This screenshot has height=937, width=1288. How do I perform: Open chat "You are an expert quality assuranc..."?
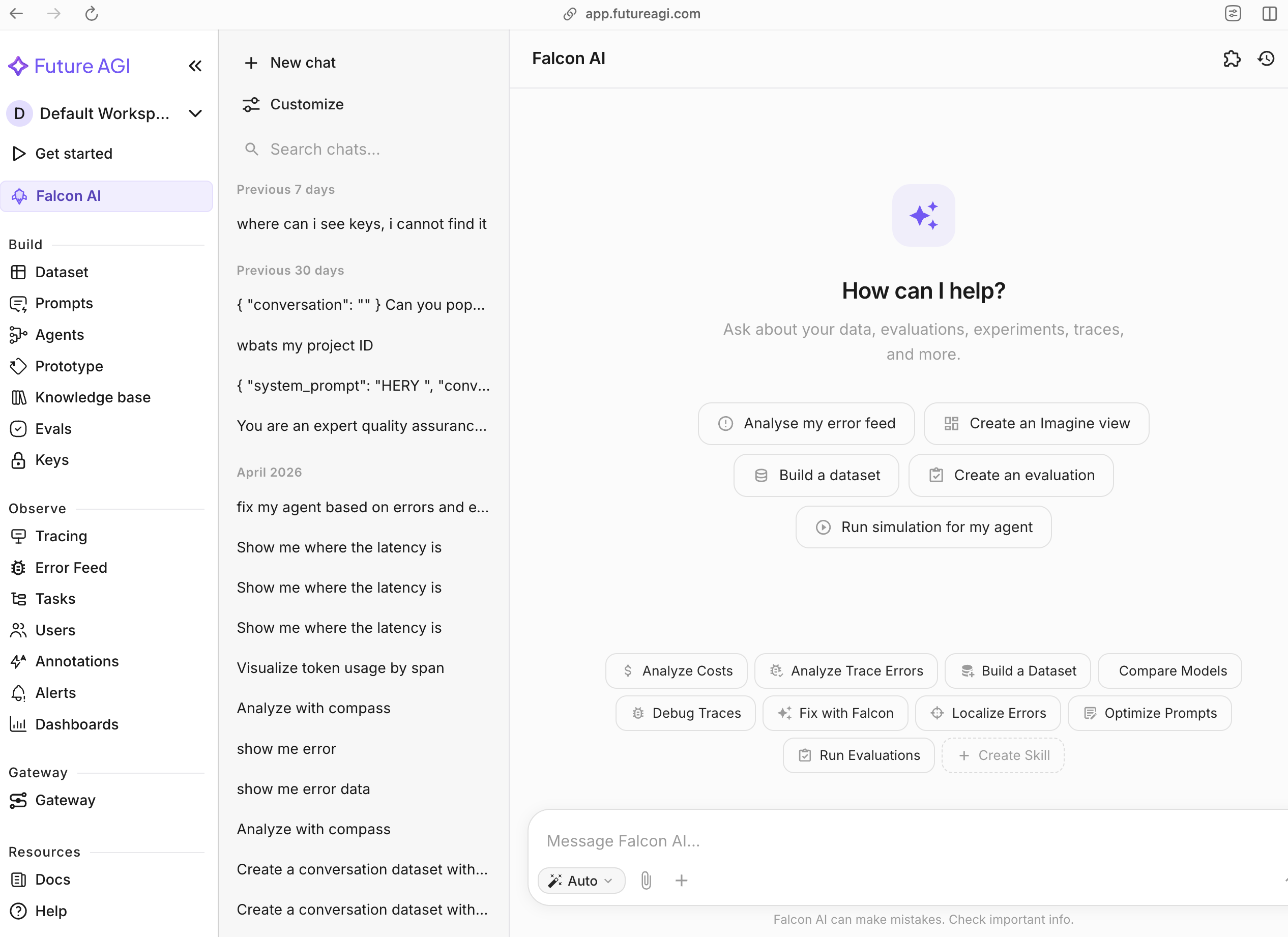pos(362,426)
